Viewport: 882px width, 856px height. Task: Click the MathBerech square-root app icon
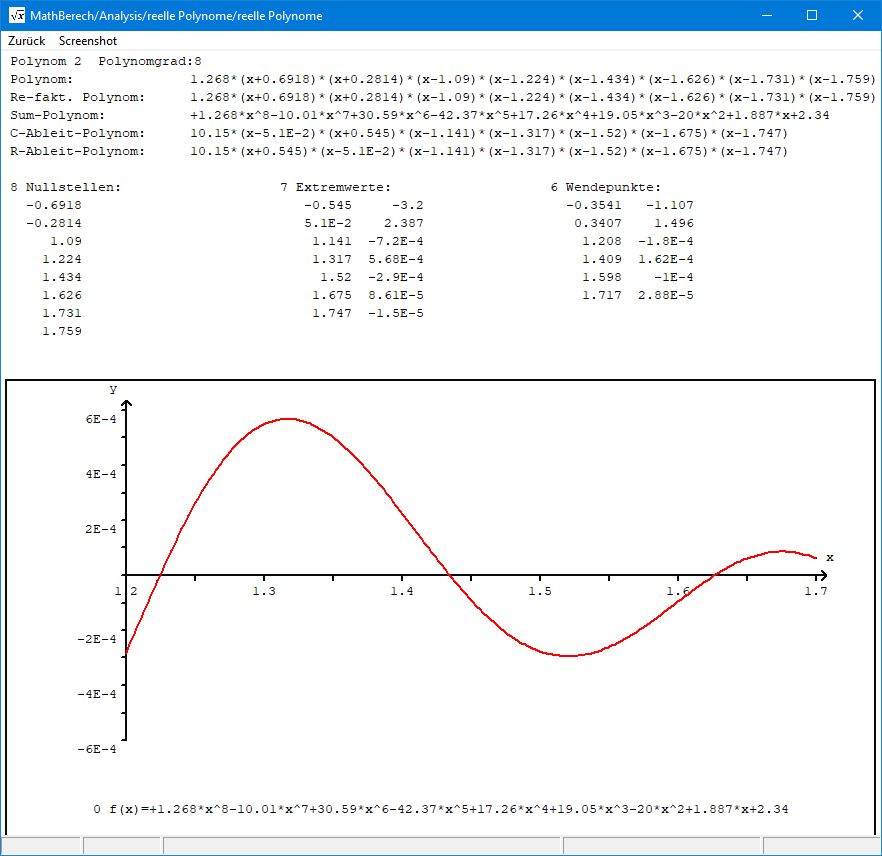point(17,16)
